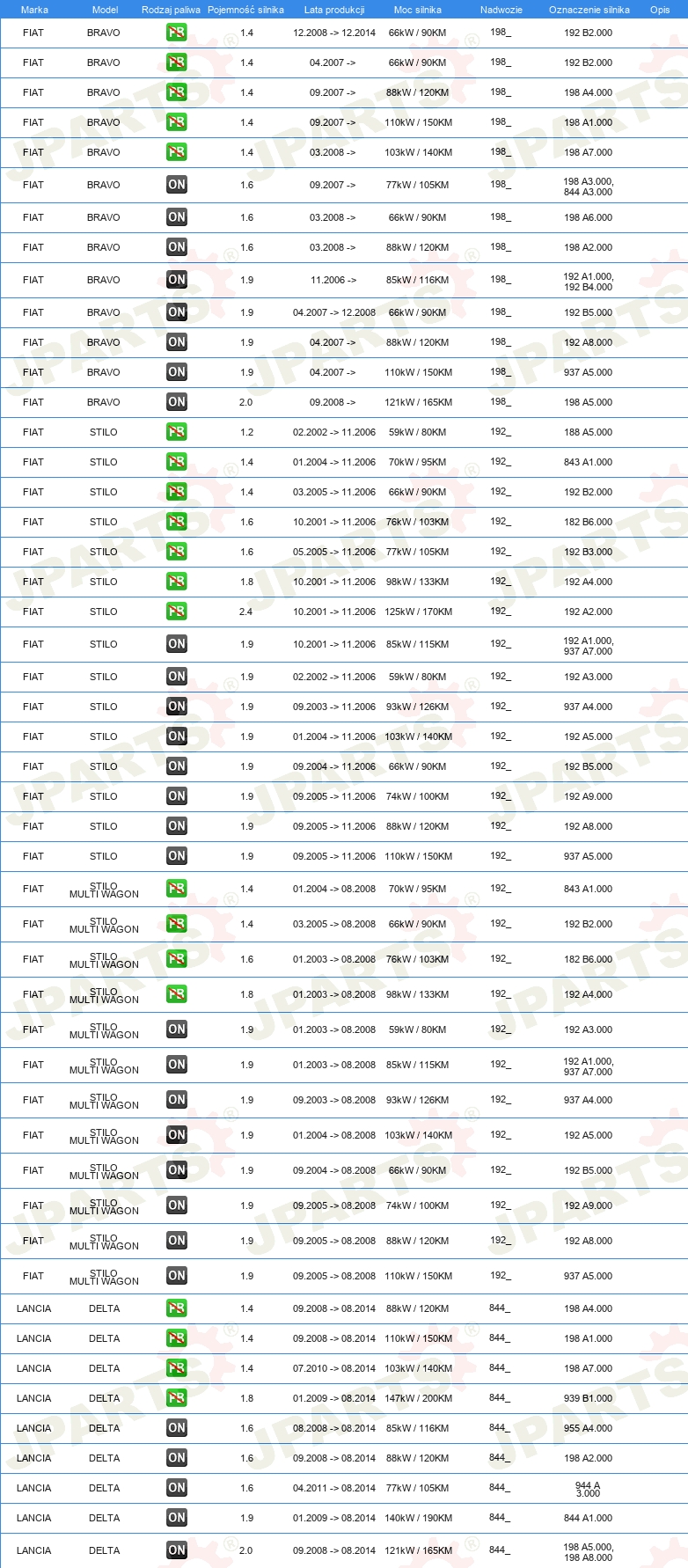
Task: Click the 140kW / 190KM power value
Action: click(419, 1518)
